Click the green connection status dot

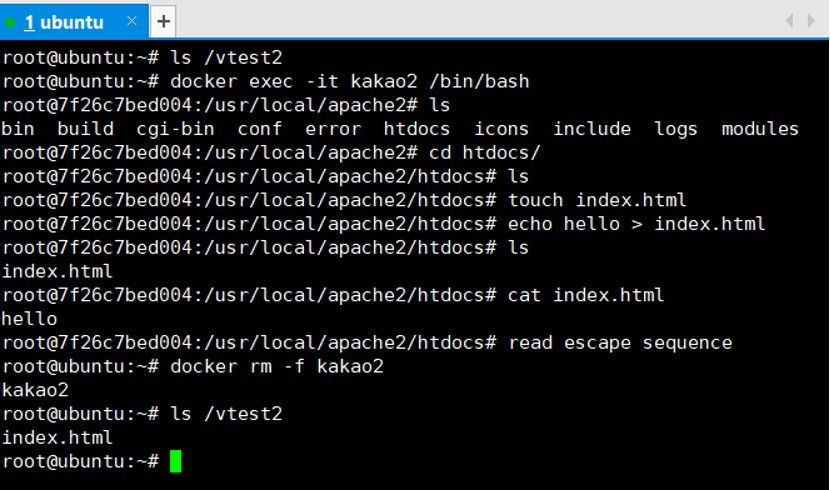10,23
